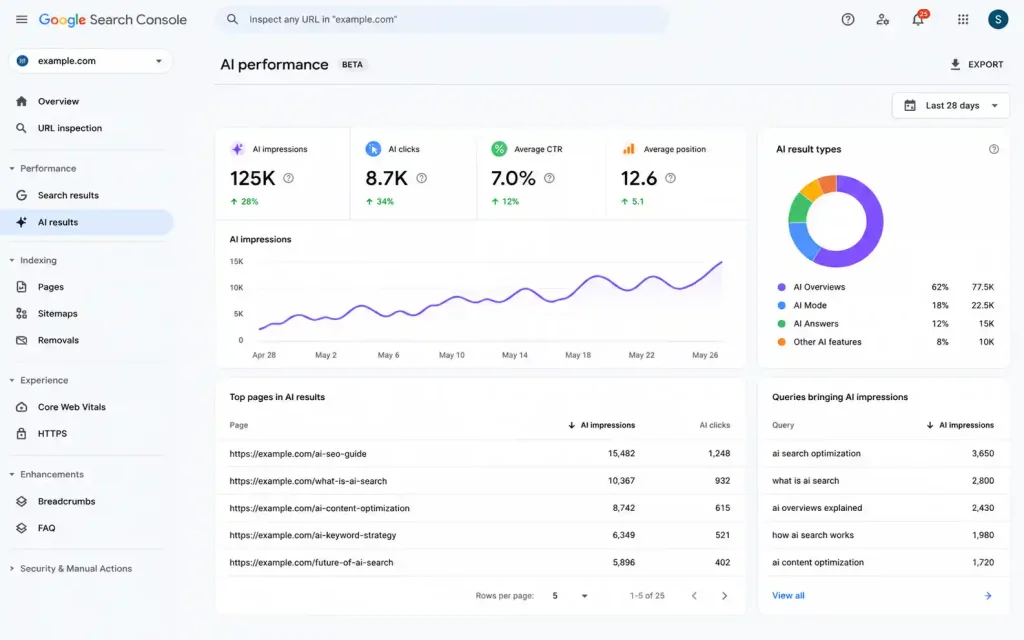1024x640 pixels.
Task: Select AI results in sidebar
Action: tap(88, 222)
